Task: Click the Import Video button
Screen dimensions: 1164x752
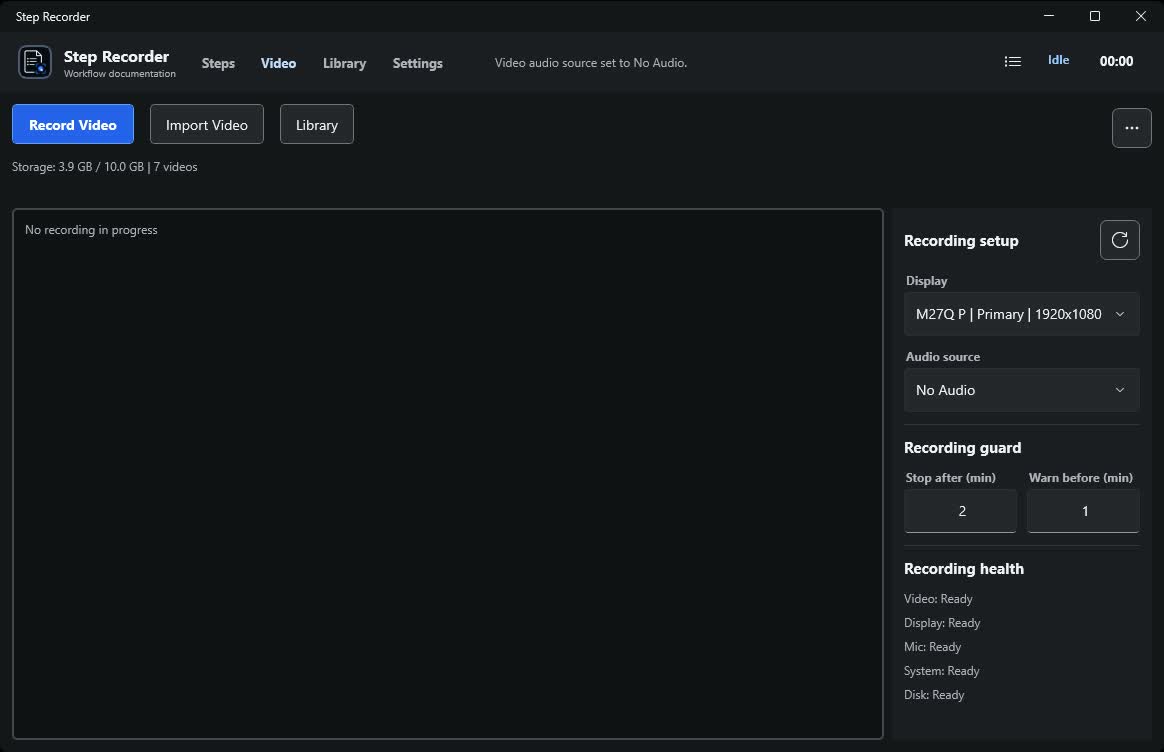Action: (206, 124)
